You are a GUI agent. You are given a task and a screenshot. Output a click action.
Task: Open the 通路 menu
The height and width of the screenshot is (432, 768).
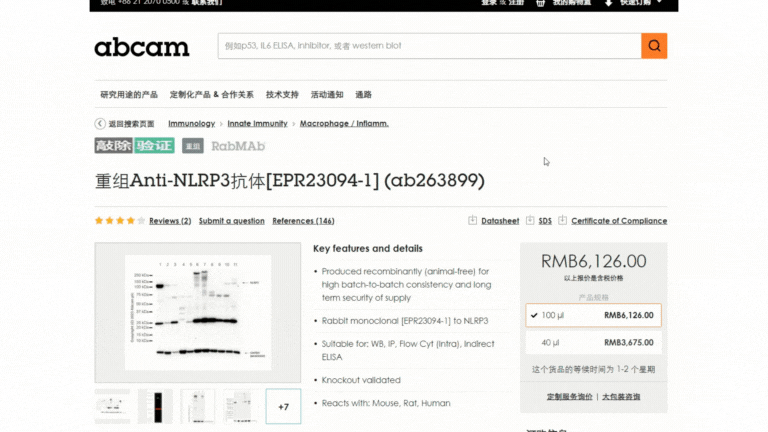363,95
